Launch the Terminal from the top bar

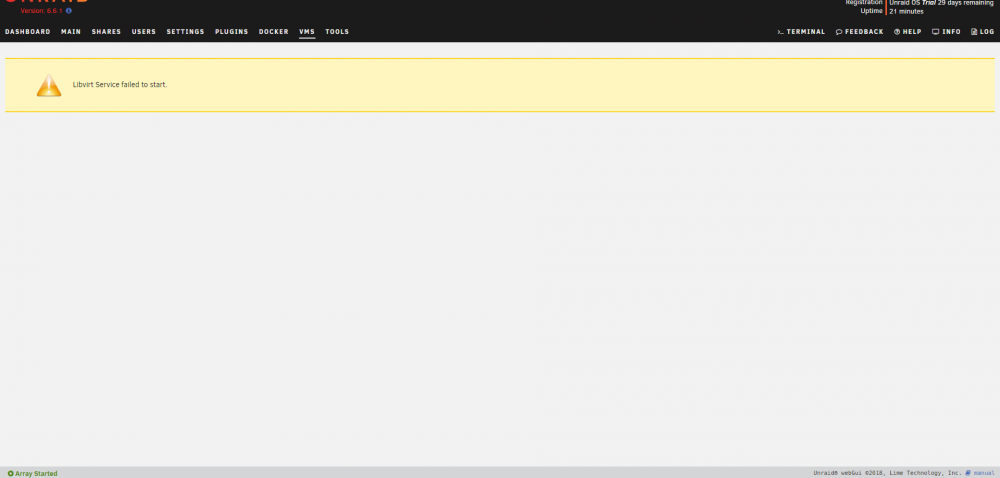point(801,32)
